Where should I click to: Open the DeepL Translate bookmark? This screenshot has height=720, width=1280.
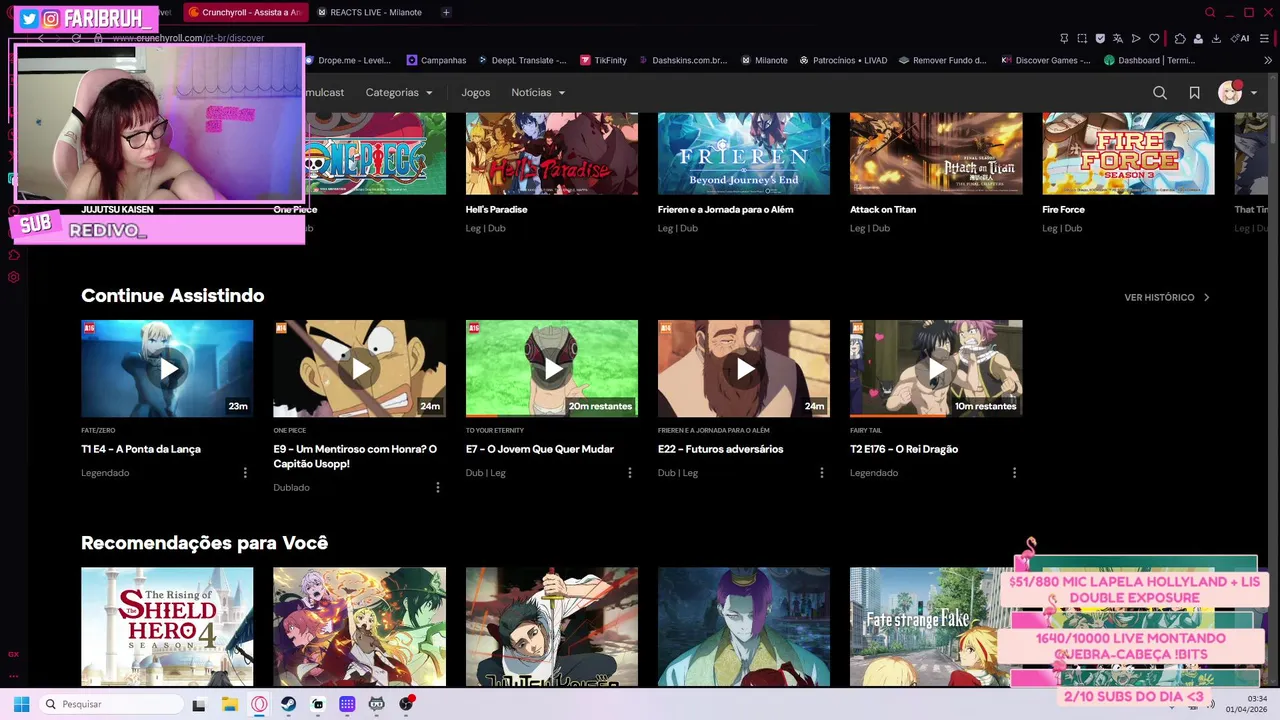tap(521, 60)
